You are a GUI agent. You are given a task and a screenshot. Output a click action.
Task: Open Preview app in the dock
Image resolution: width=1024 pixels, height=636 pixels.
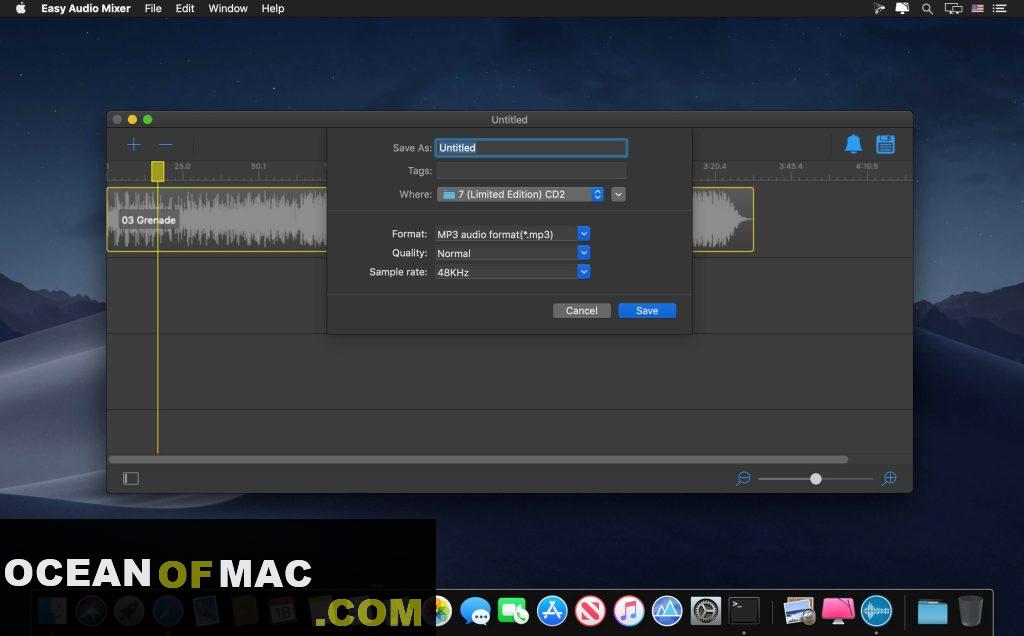tap(799, 612)
